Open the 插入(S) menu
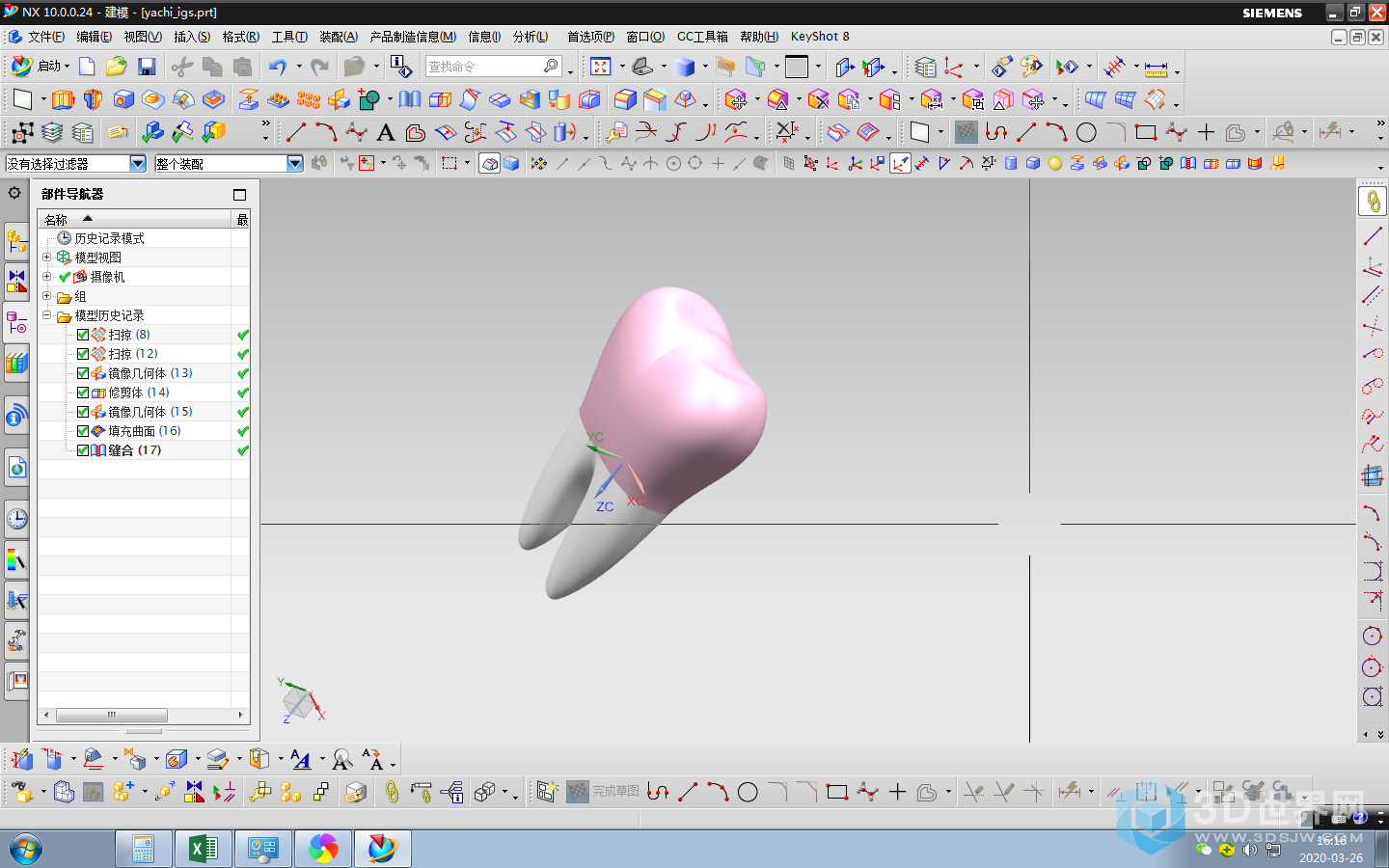1389x868 pixels. (x=192, y=37)
